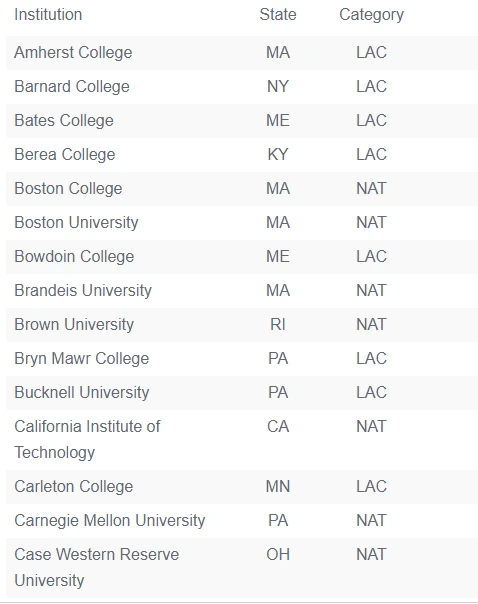Click the Institution column header
This screenshot has width=478, height=604.
[48, 15]
